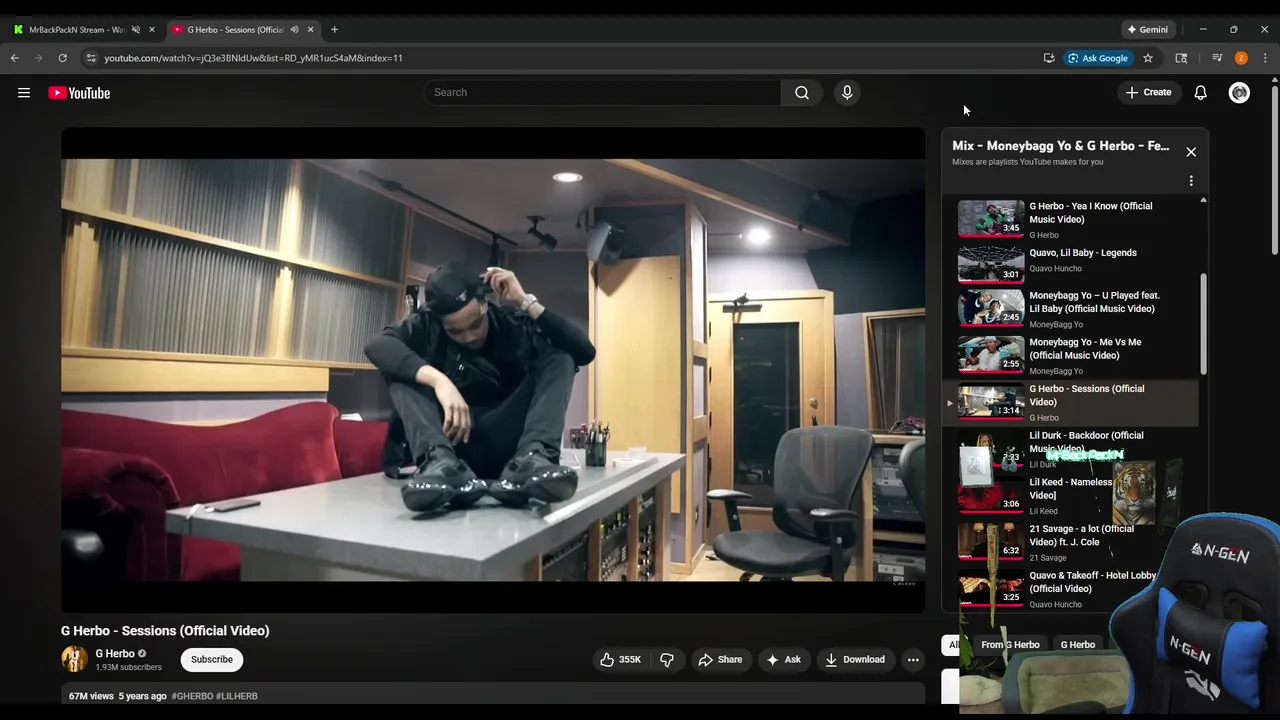
Task: Open more actions ellipsis under video
Action: [x=912, y=660]
